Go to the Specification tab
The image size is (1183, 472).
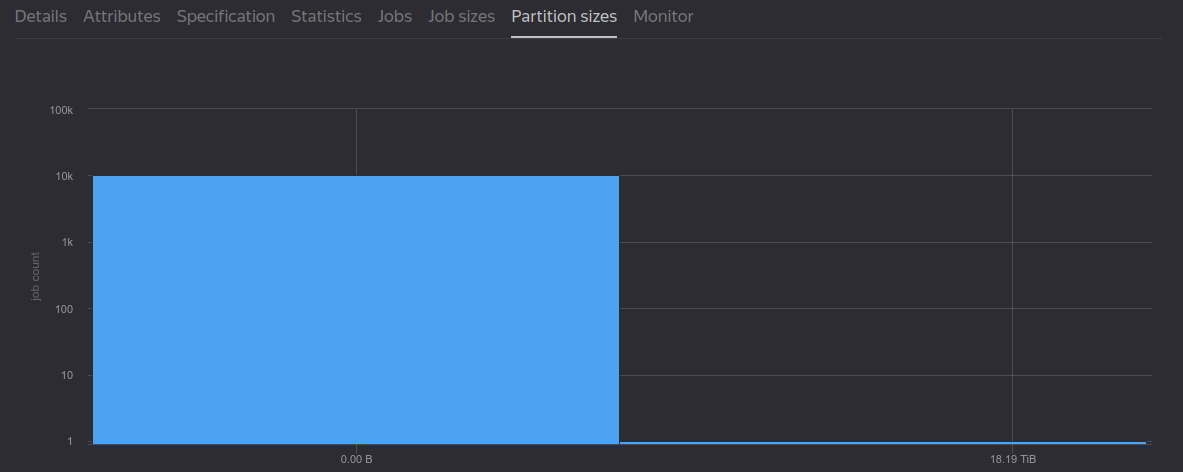pyautogui.click(x=226, y=17)
